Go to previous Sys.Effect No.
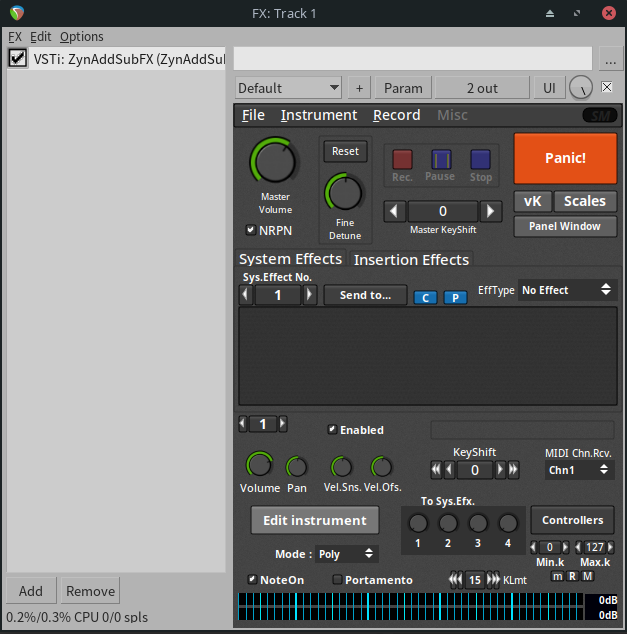 click(x=245, y=295)
